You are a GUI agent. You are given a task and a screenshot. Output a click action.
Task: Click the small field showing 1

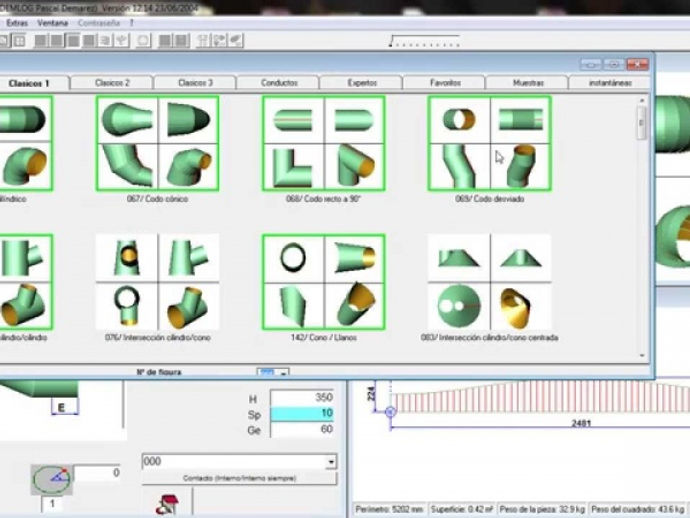[x=52, y=503]
